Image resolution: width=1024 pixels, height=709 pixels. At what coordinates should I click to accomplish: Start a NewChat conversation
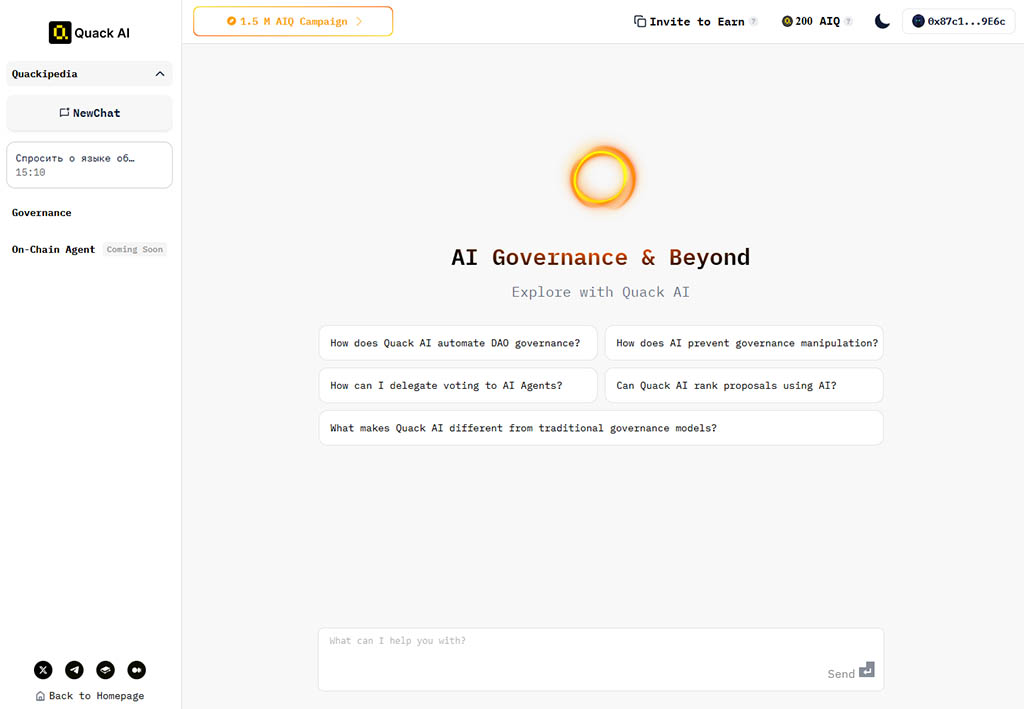[x=89, y=113]
